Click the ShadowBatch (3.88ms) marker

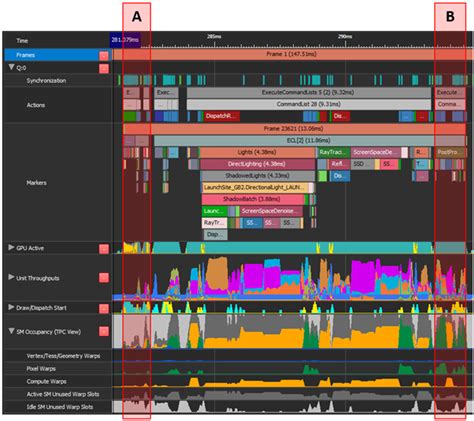[x=253, y=199]
